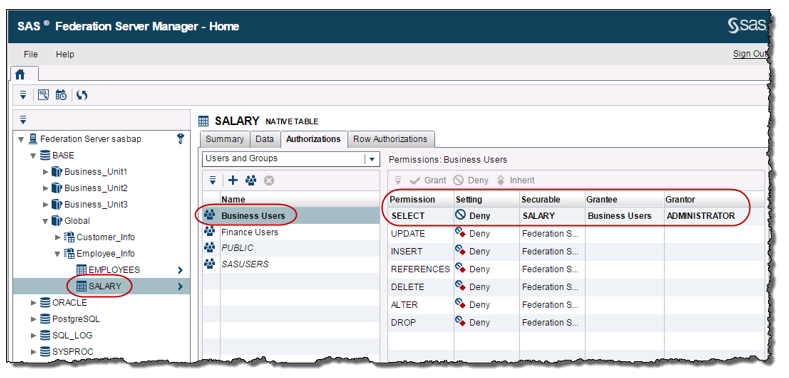Click the Setting column header
The image size is (789, 378).
tap(487, 200)
